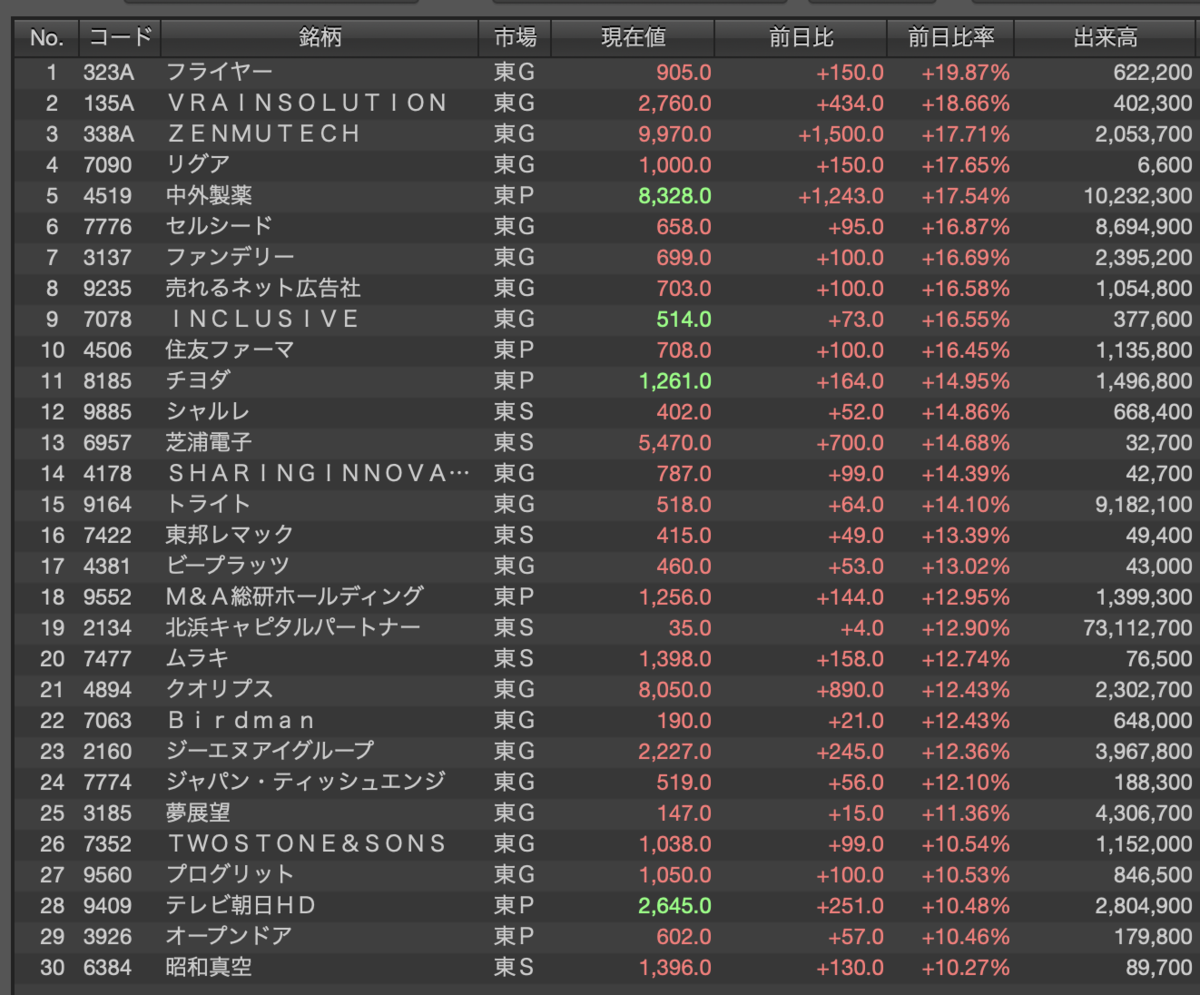Select 売れるネット広告社 in the list
This screenshot has width=1200, height=995.
[263, 288]
